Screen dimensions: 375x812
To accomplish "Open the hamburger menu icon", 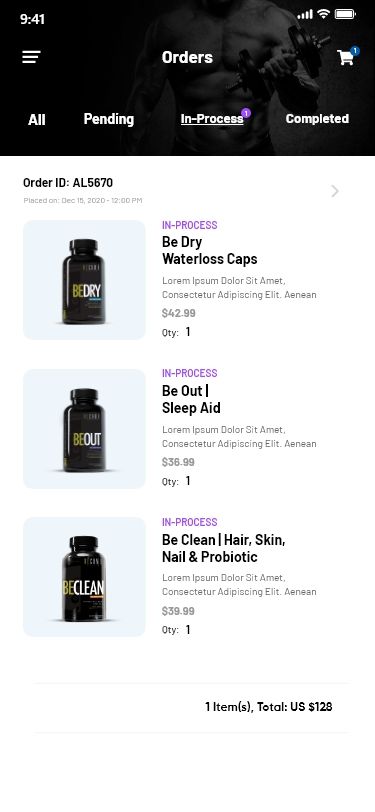I will tap(31, 57).
